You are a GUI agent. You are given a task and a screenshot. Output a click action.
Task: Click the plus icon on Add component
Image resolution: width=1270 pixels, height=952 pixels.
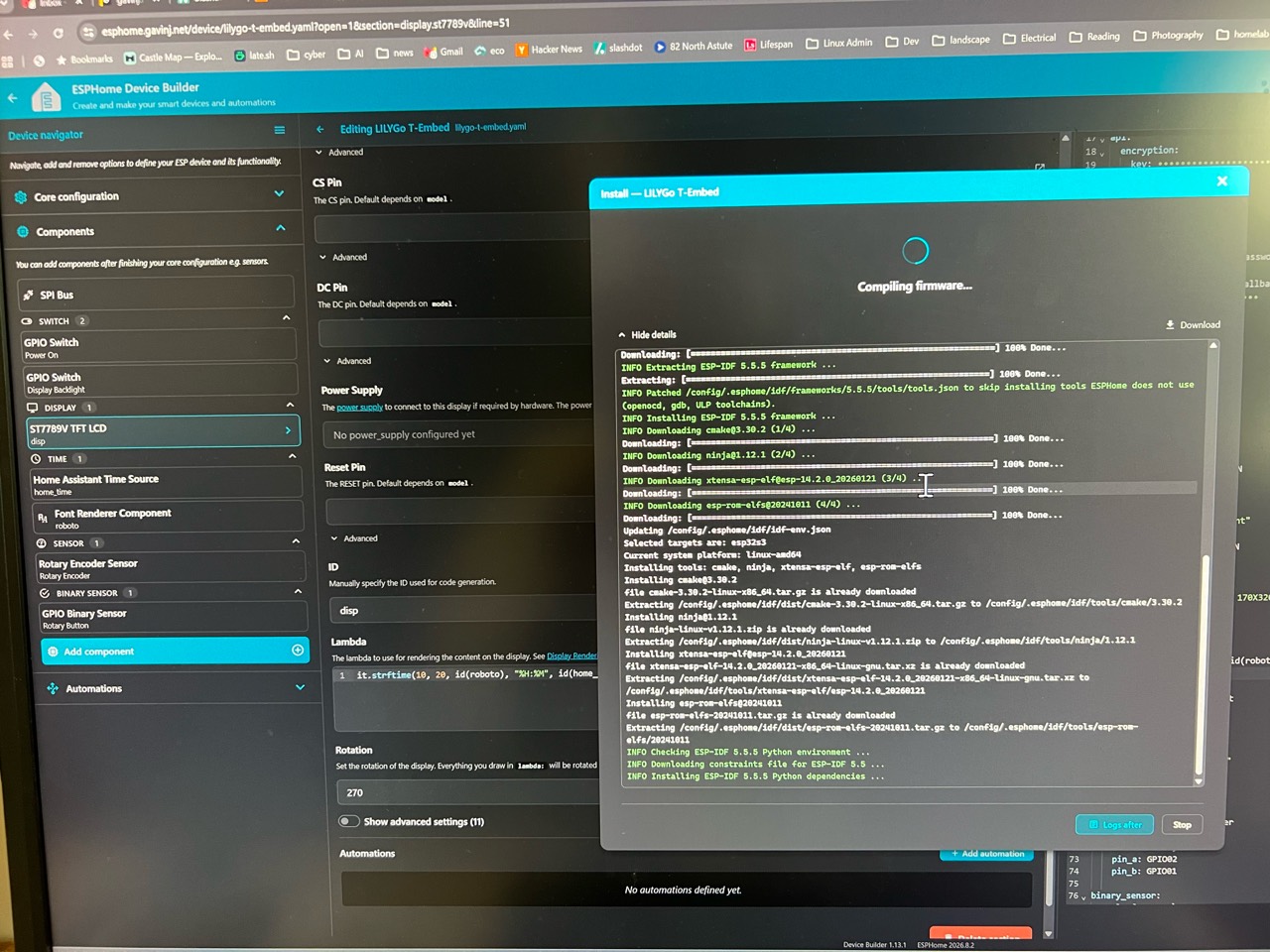coord(298,651)
